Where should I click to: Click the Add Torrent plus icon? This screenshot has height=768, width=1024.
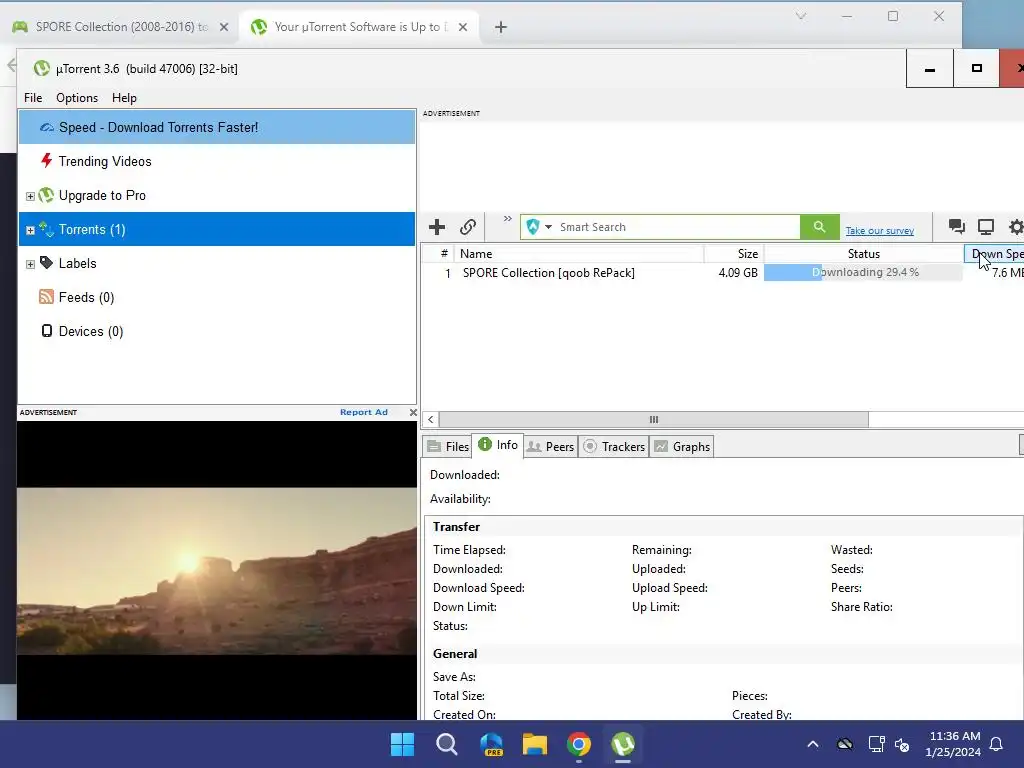tap(437, 227)
